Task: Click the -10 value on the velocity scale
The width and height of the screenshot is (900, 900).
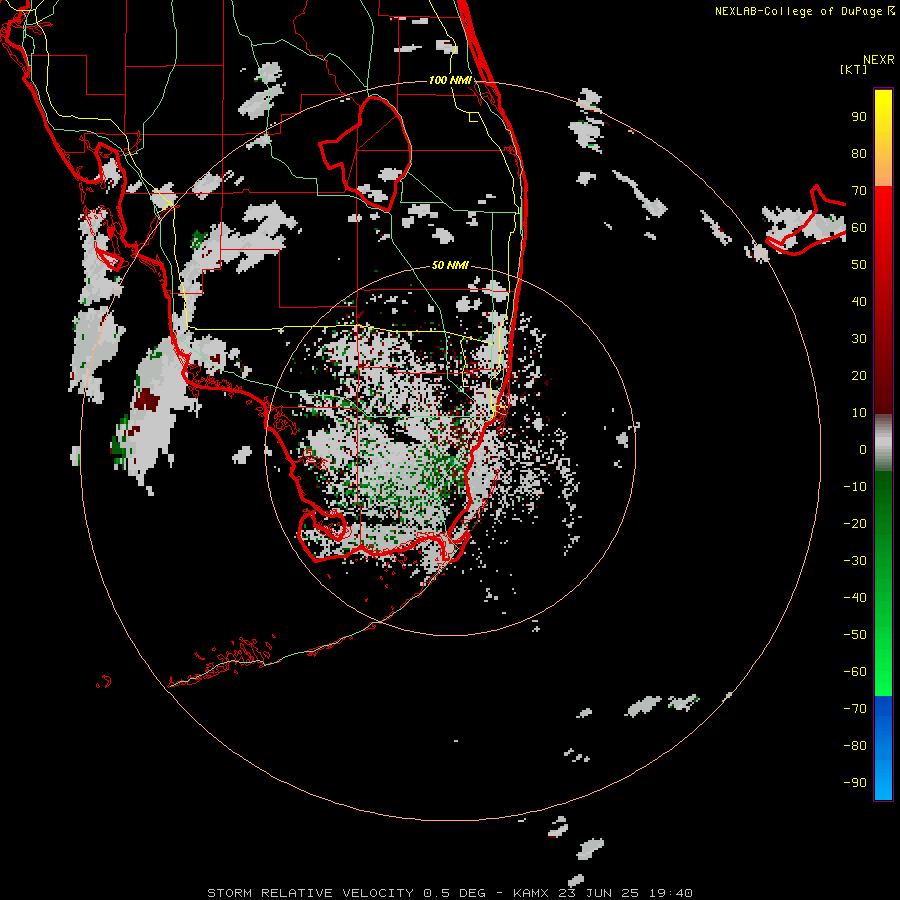Action: pyautogui.click(x=855, y=487)
